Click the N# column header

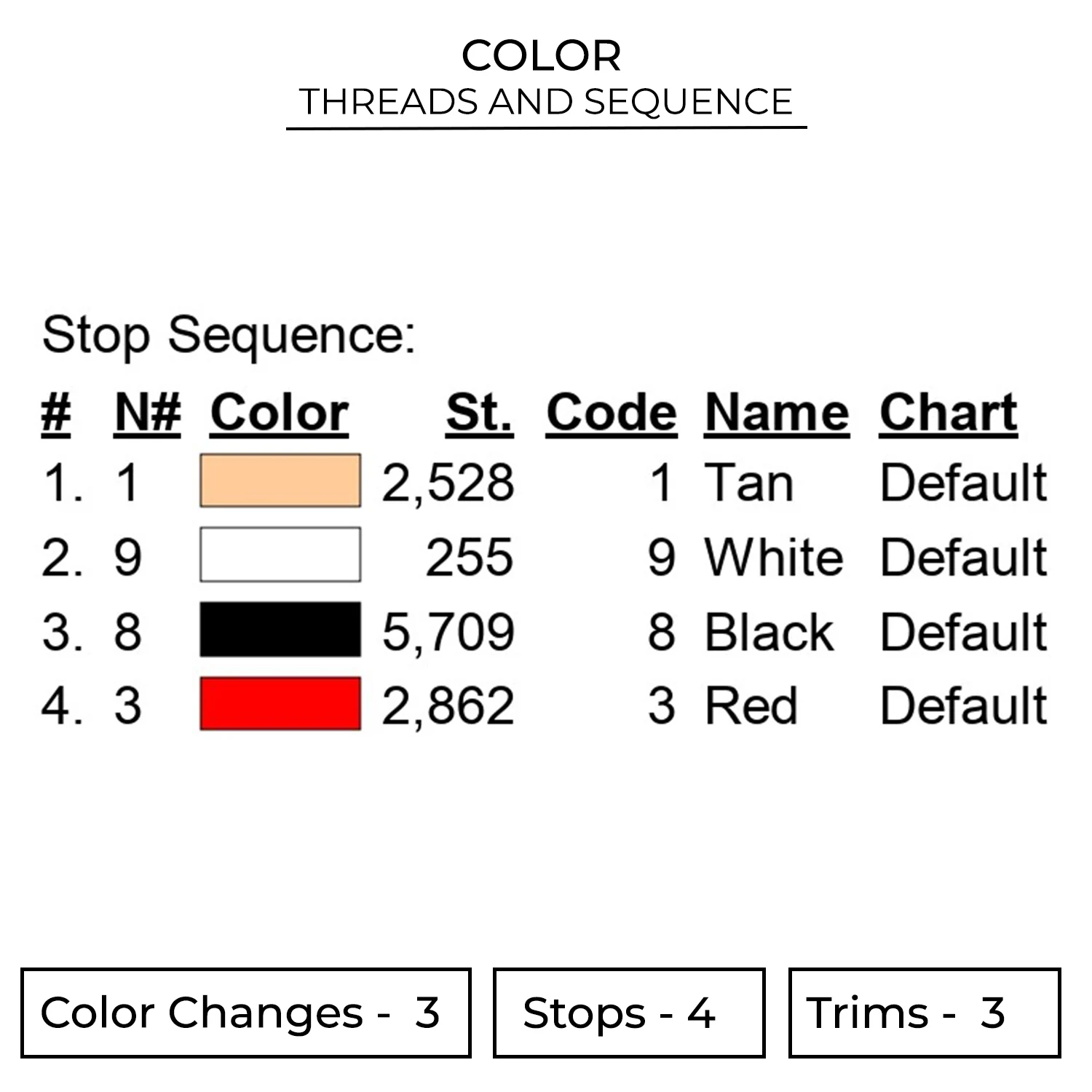point(147,414)
